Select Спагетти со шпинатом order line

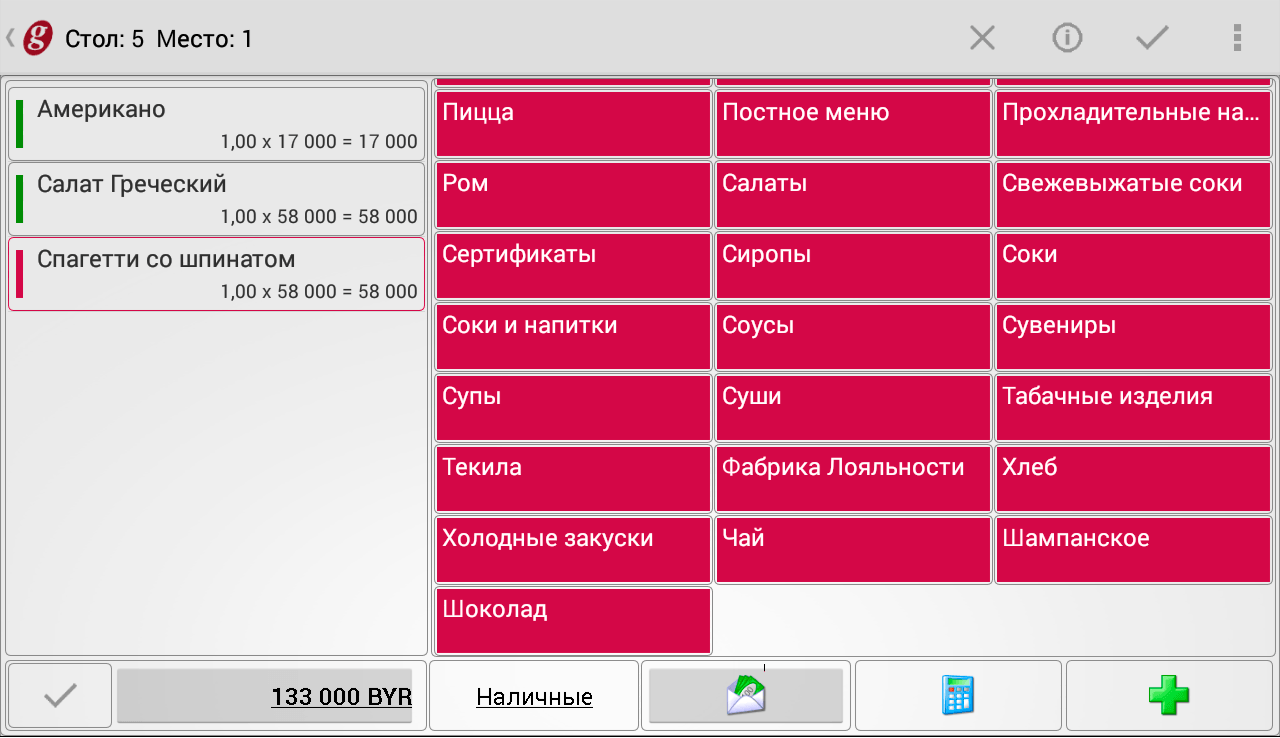217,275
